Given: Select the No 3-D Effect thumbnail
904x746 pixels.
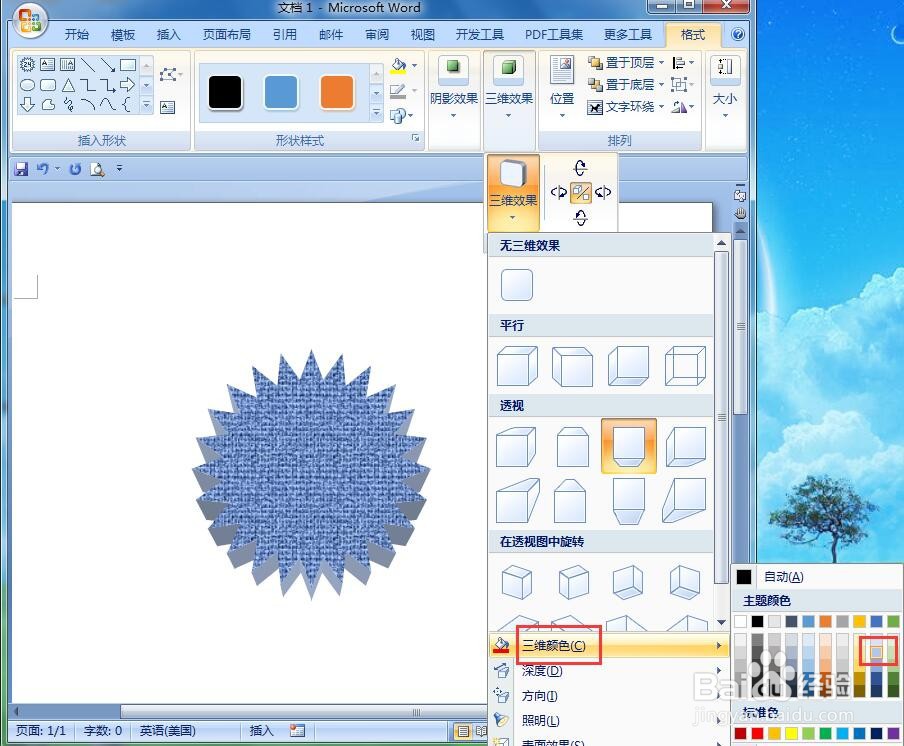Looking at the screenshot, I should tap(517, 285).
